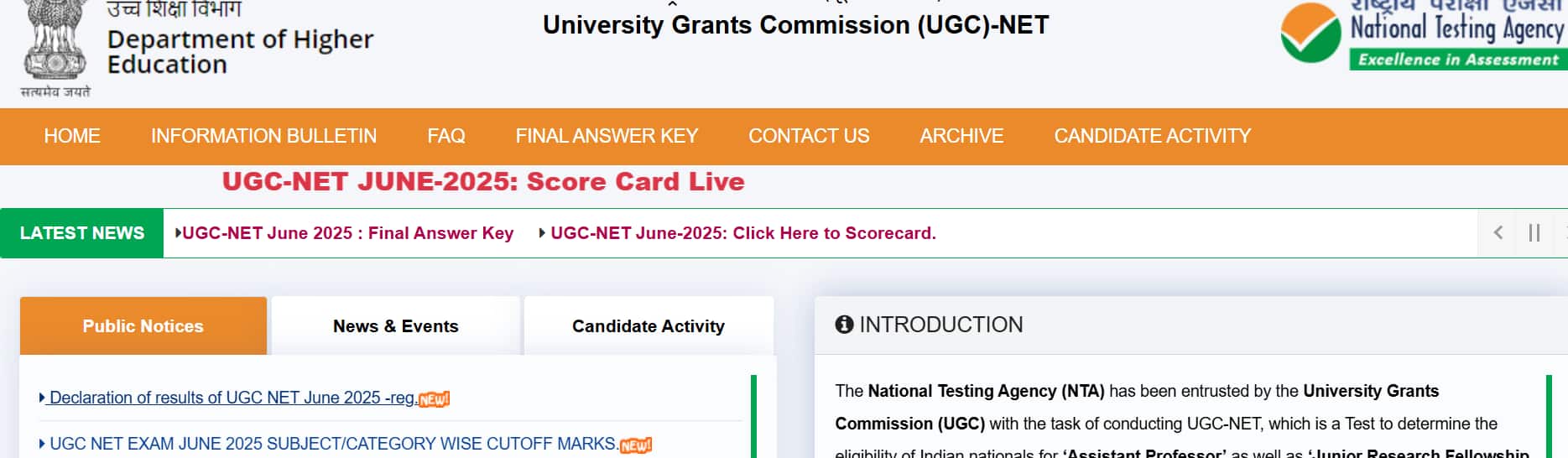Click the Introduction info icon
Screen dimensions: 1568x458
pos(844,325)
